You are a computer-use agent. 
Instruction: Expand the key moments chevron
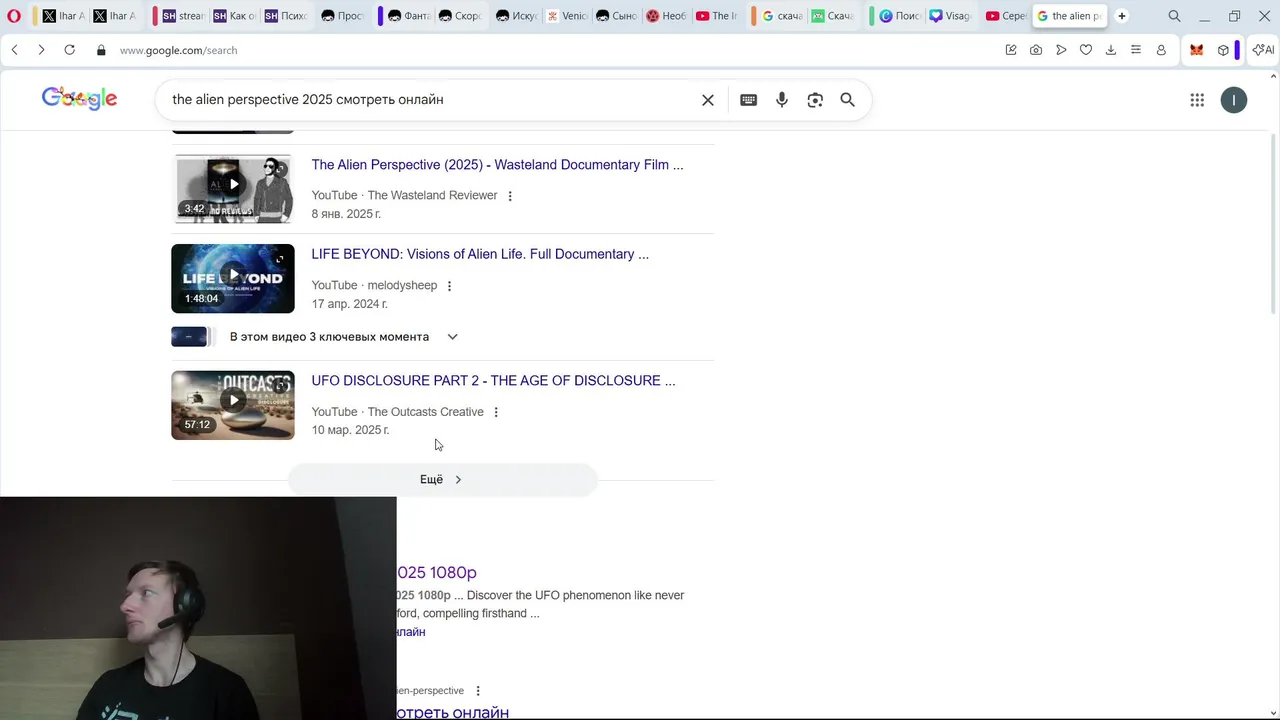click(x=452, y=337)
